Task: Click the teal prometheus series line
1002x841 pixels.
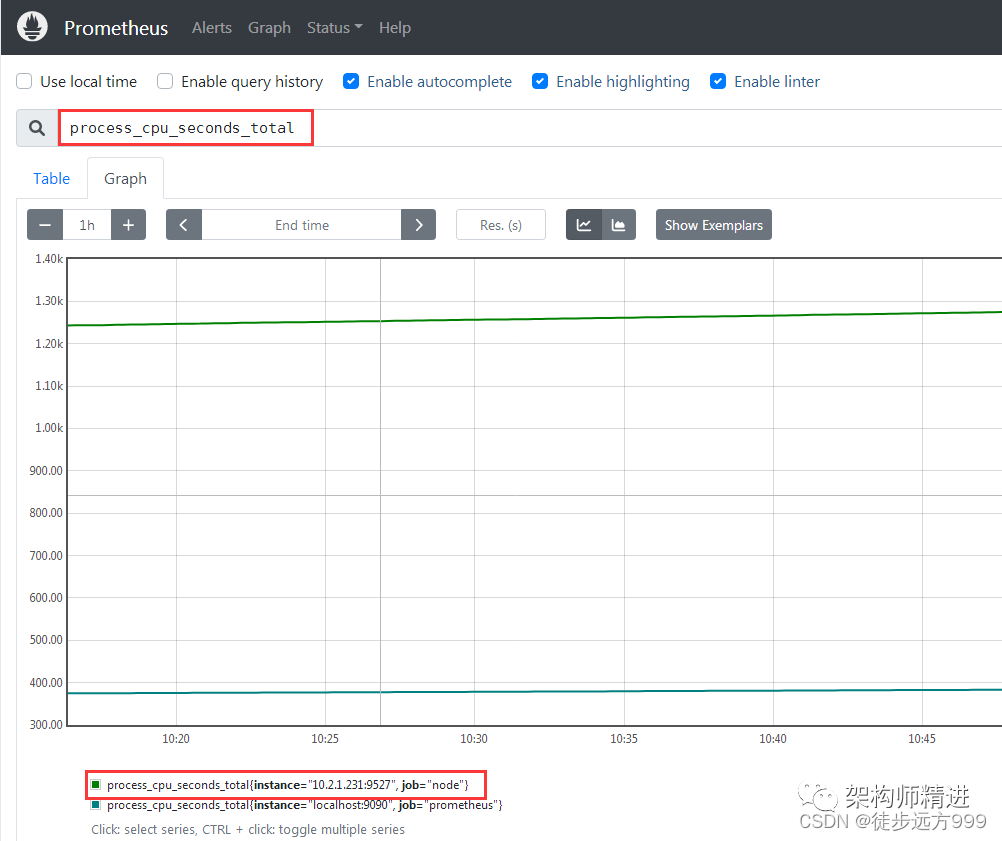Action: (534, 691)
